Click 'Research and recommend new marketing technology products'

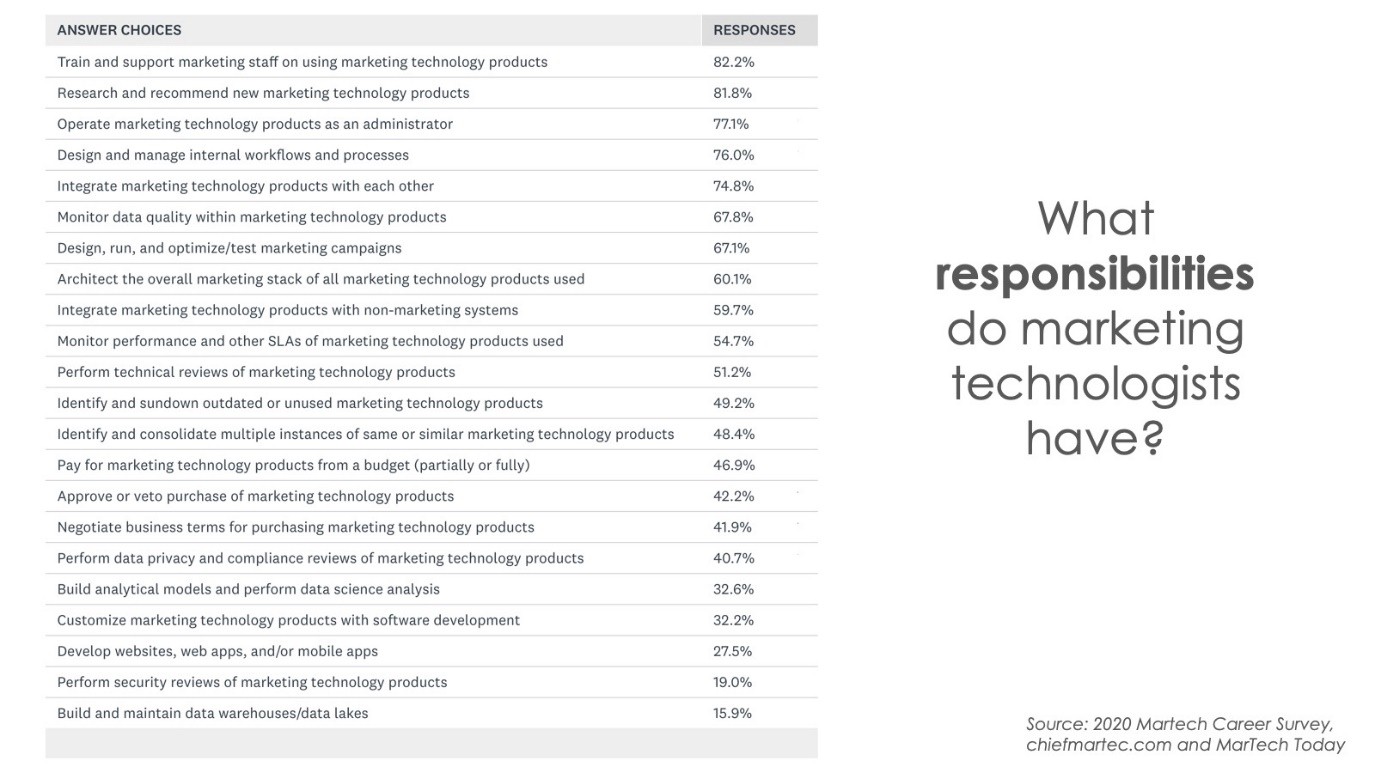[263, 93]
